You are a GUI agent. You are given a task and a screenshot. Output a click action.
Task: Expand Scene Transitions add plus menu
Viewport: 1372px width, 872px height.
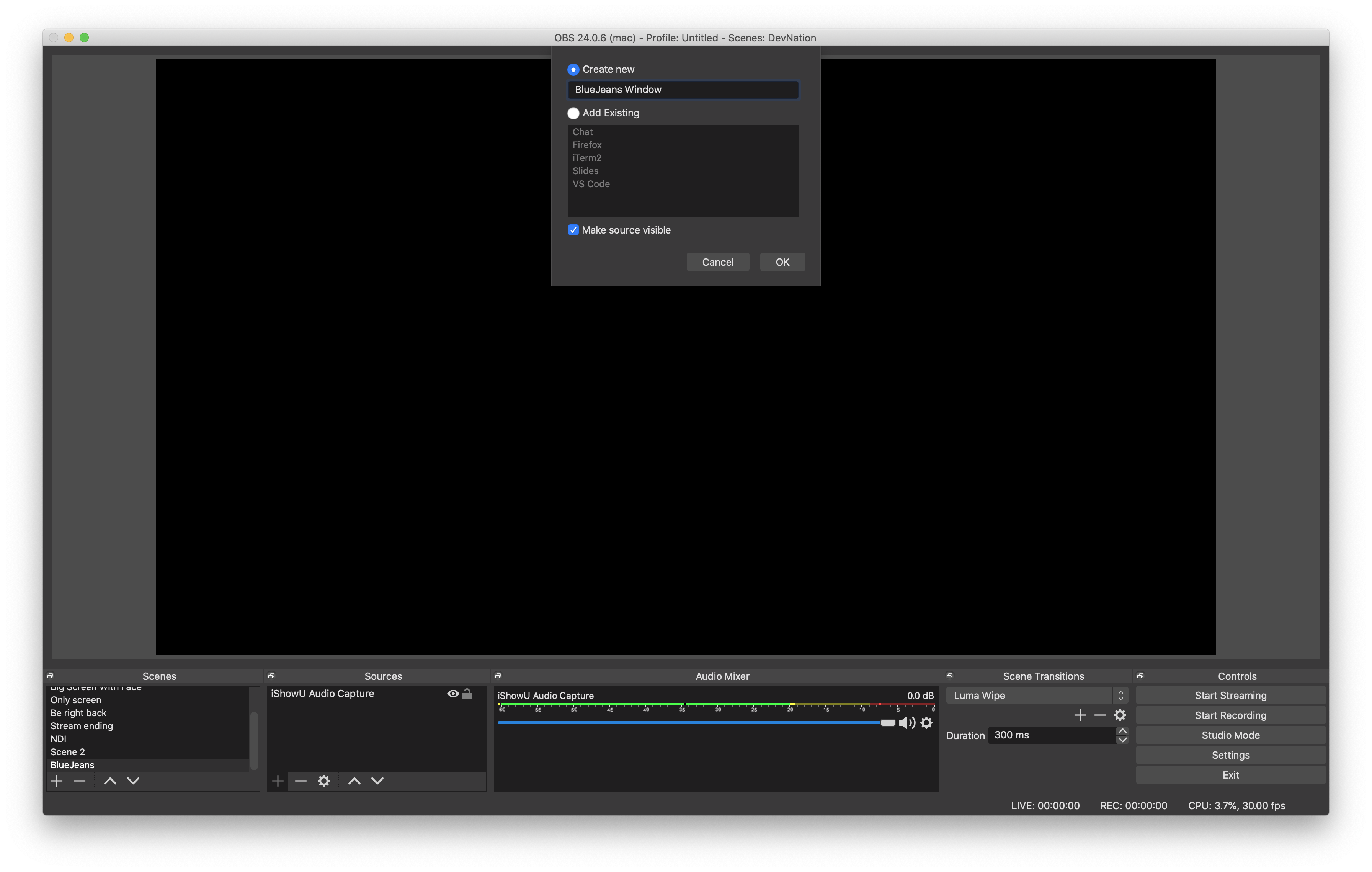pos(1080,714)
